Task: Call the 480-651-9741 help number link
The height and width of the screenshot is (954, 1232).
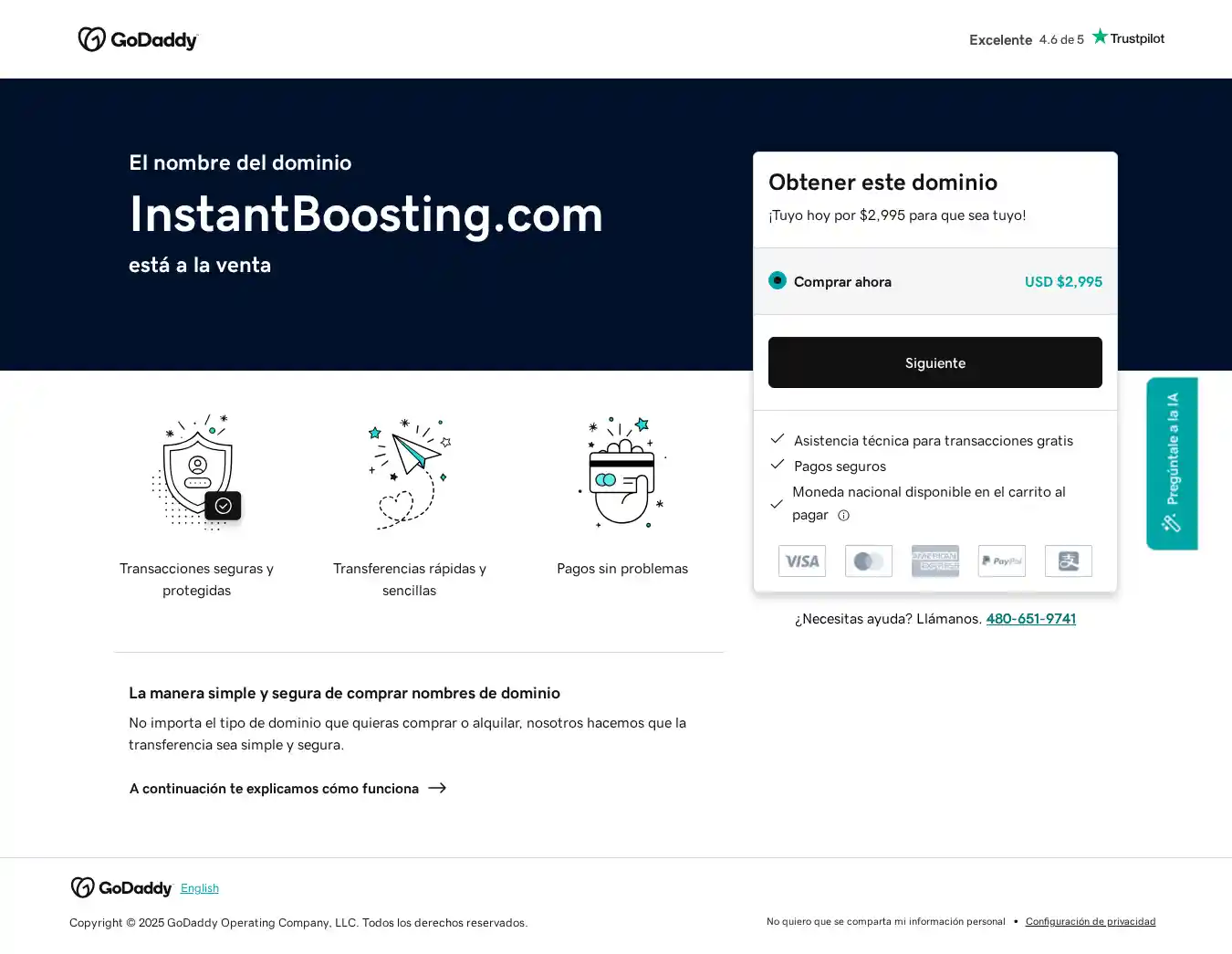Action: (1030, 619)
